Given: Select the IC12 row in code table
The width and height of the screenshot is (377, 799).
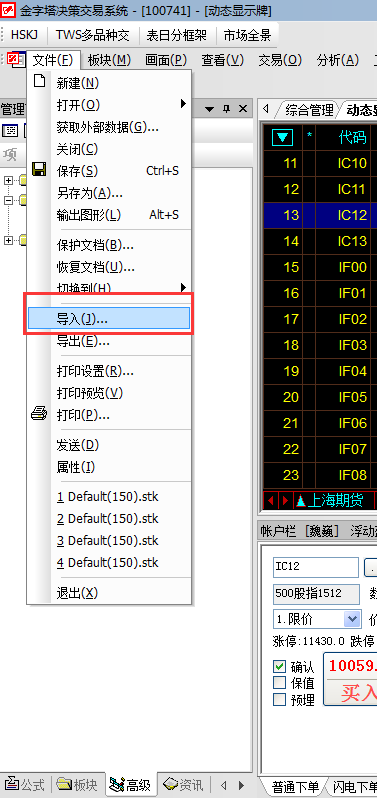Looking at the screenshot, I should coord(320,215).
